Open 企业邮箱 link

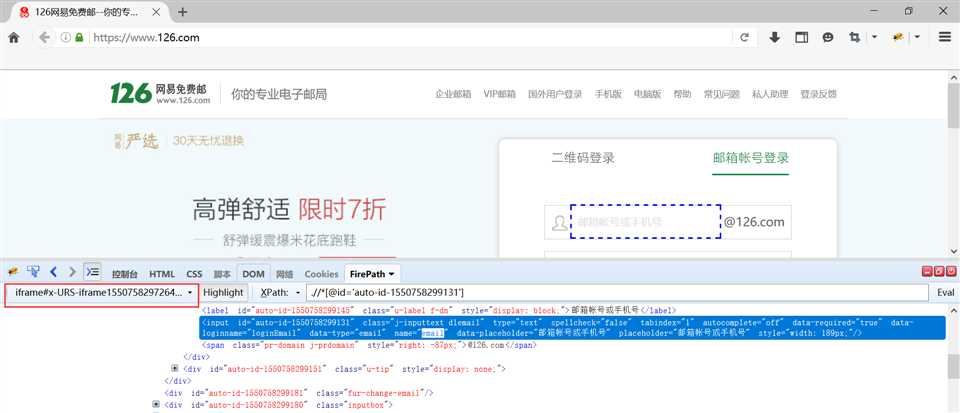453,94
